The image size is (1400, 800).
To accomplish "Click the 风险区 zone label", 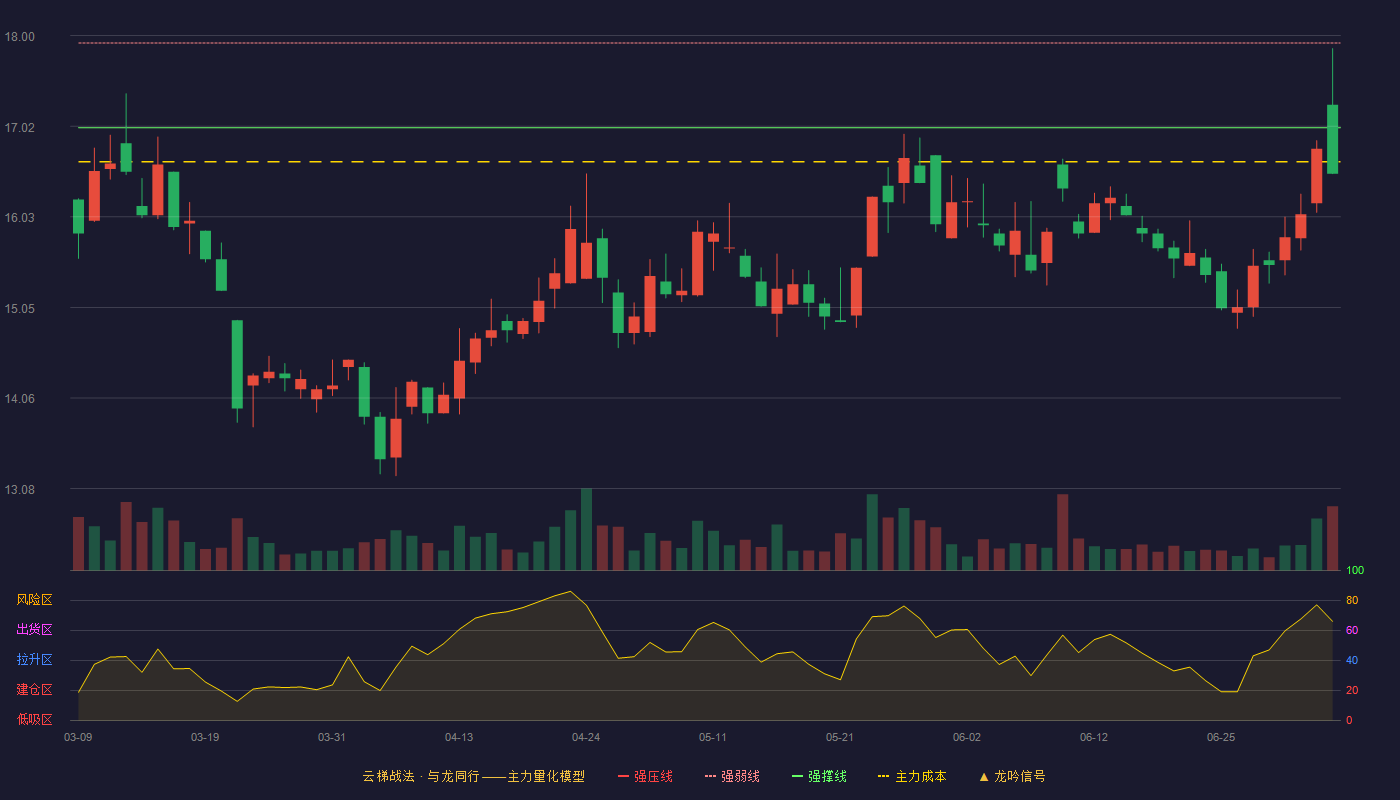I will [x=34, y=600].
